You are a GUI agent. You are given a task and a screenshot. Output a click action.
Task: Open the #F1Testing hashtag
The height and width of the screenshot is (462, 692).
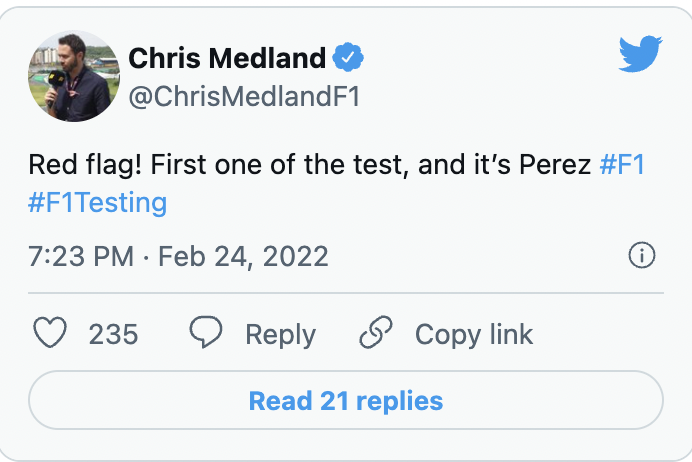coord(97,203)
